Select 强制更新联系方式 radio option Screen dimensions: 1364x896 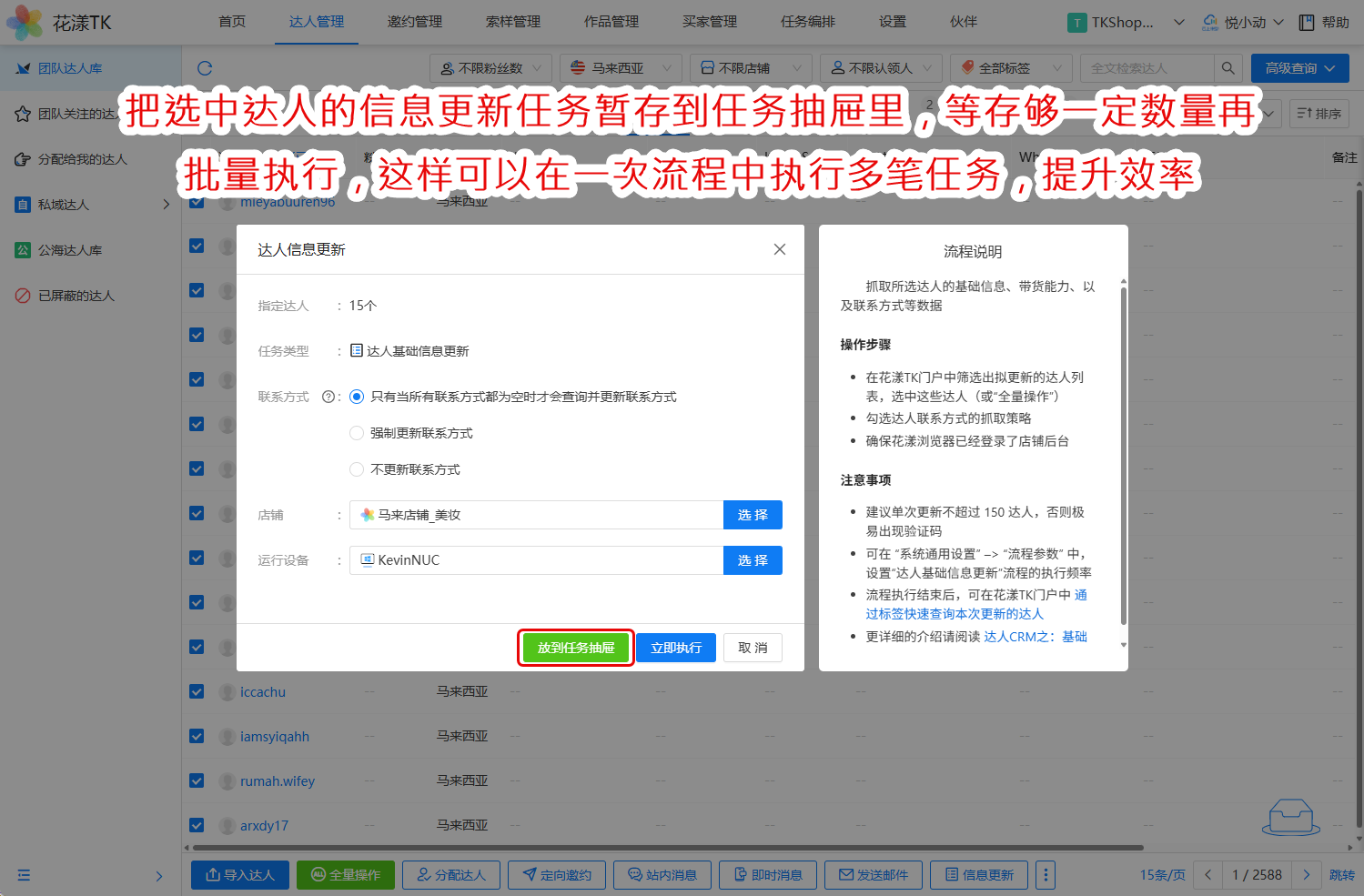(357, 433)
